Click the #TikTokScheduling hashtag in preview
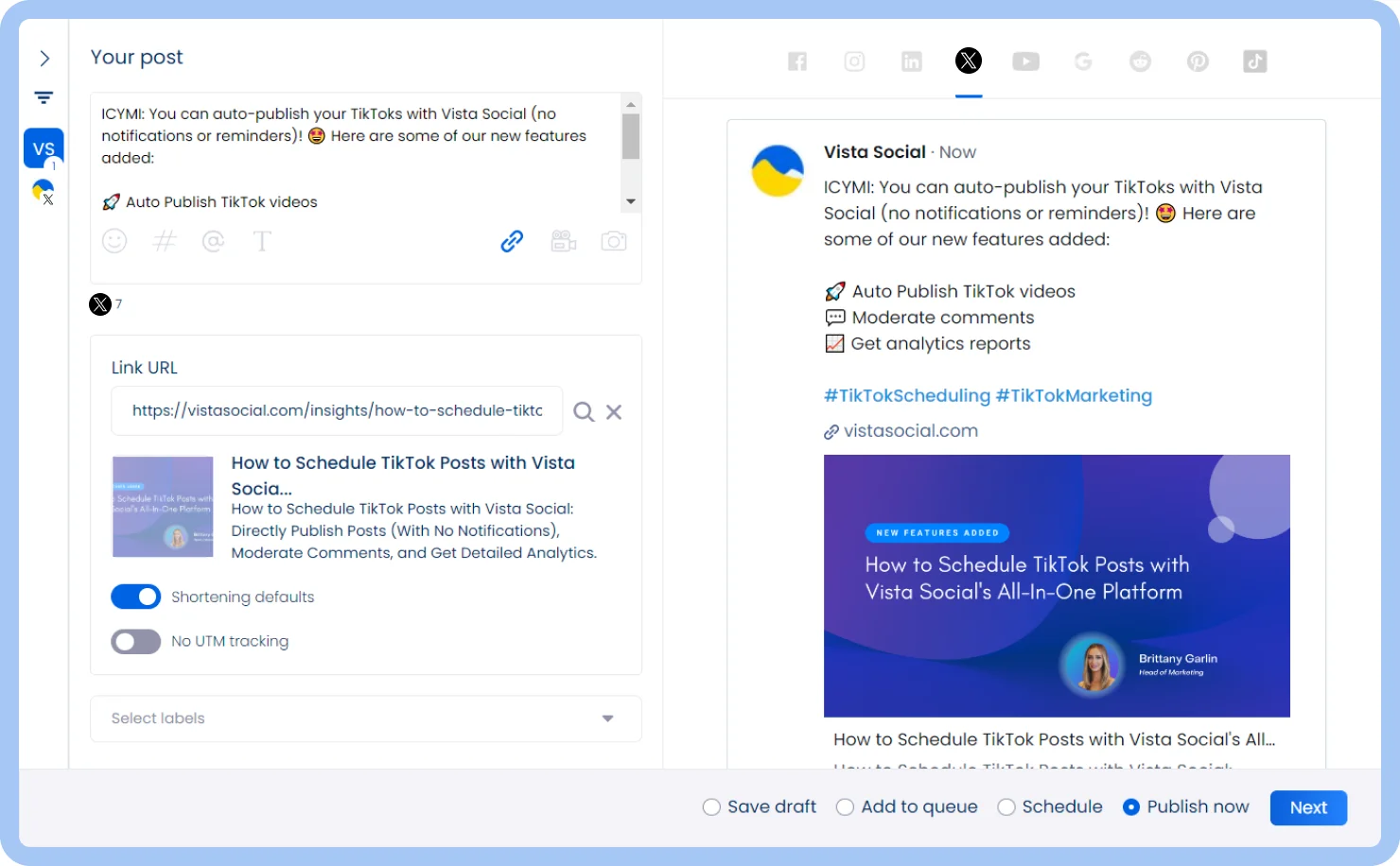 tap(906, 395)
